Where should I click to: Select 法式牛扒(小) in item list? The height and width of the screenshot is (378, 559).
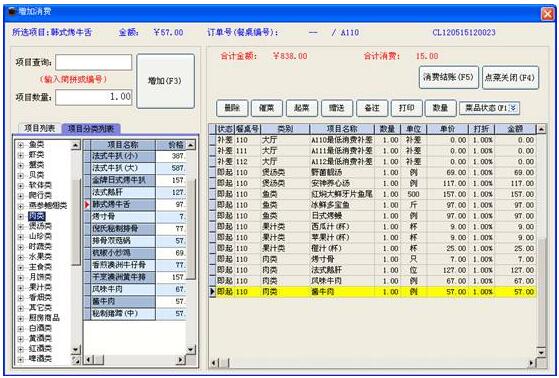(x=123, y=156)
